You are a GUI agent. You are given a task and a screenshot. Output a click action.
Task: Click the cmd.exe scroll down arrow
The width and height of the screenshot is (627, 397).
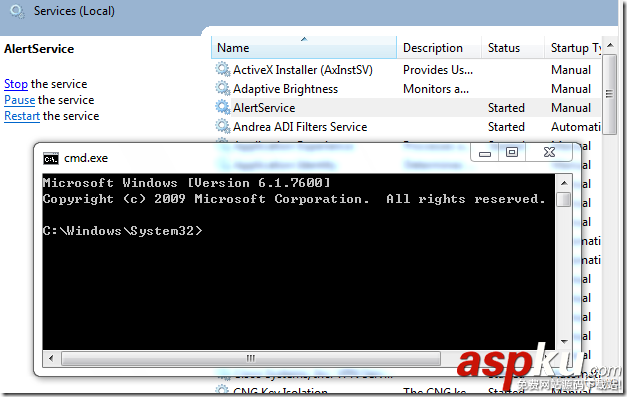564,342
